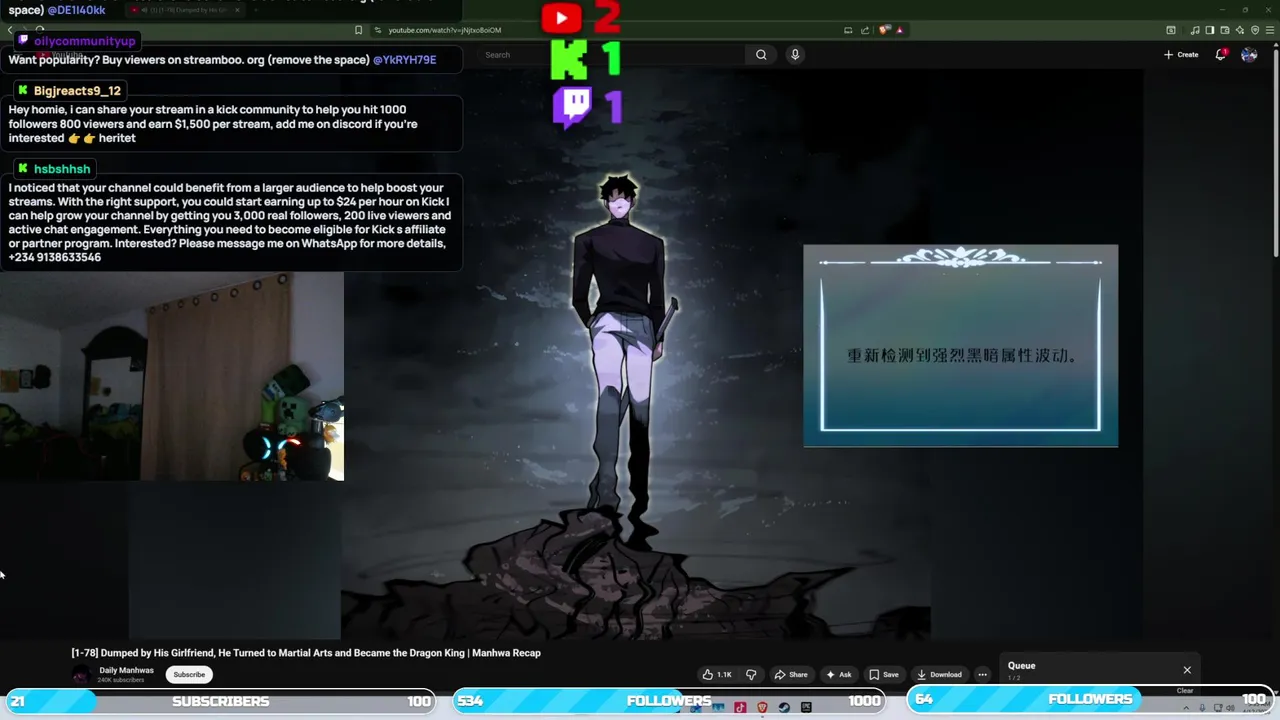
Task: Focus the YouTube Search field
Action: point(612,55)
